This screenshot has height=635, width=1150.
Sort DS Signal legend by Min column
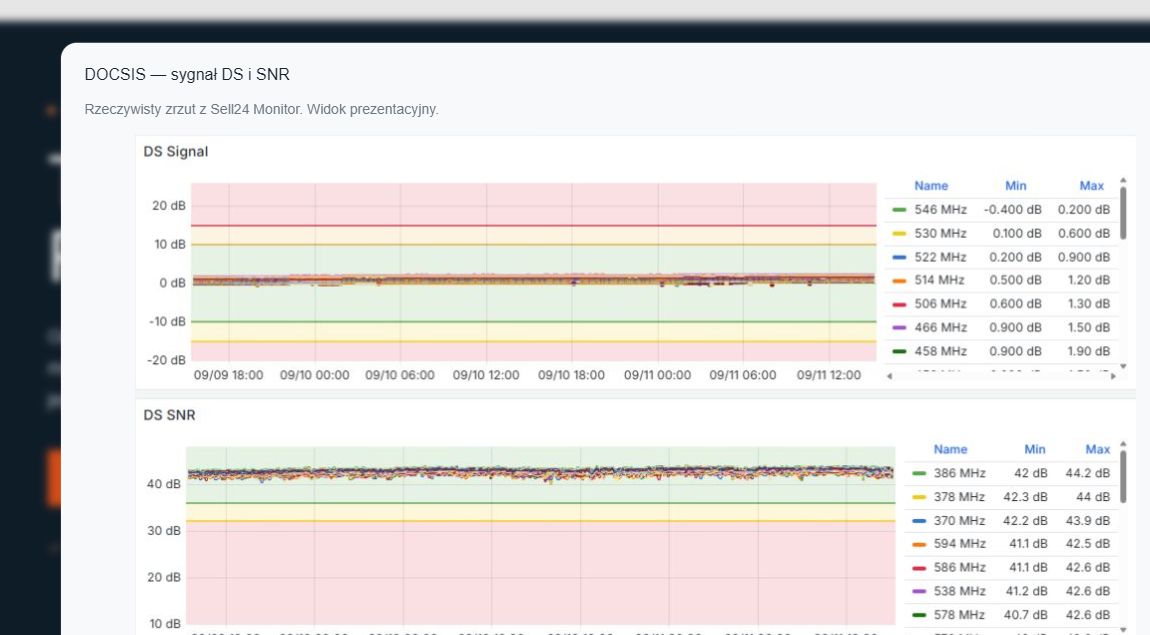point(1015,186)
